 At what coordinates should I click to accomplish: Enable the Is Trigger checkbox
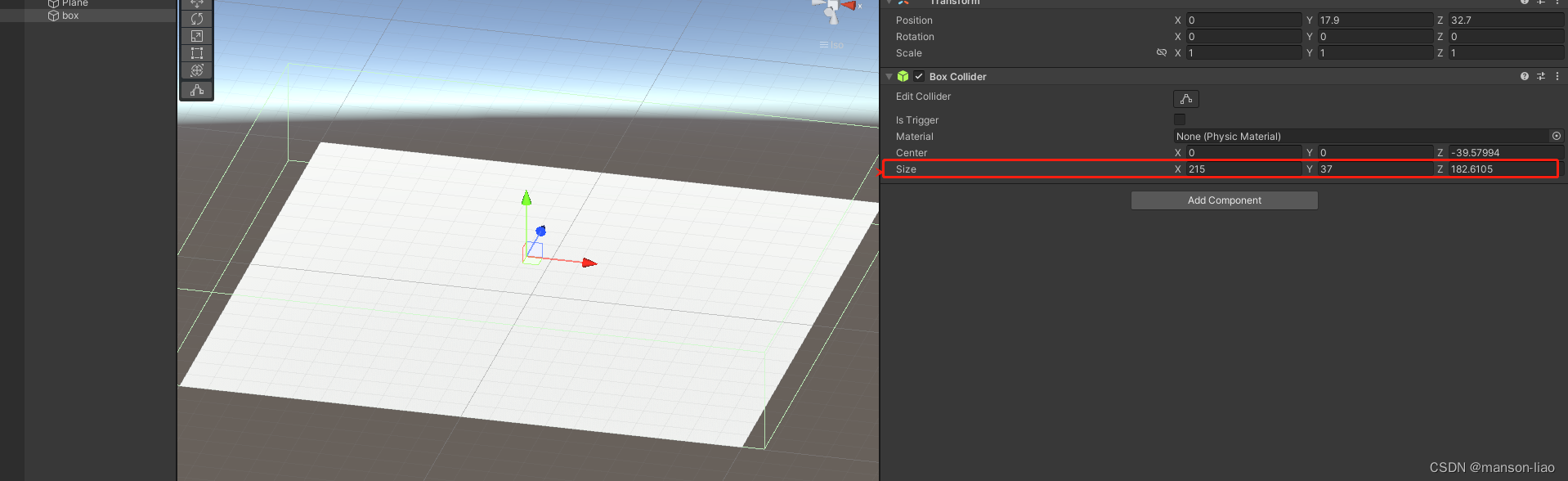1180,119
